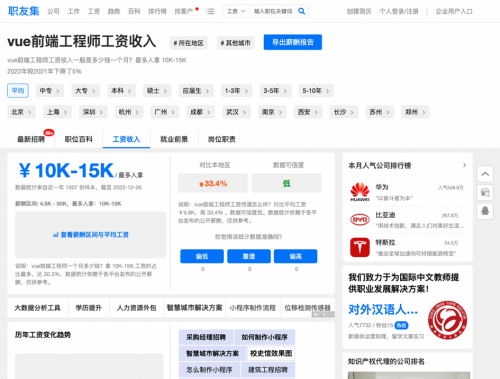
Task: Filter by 上海 city
Action: (x=57, y=112)
